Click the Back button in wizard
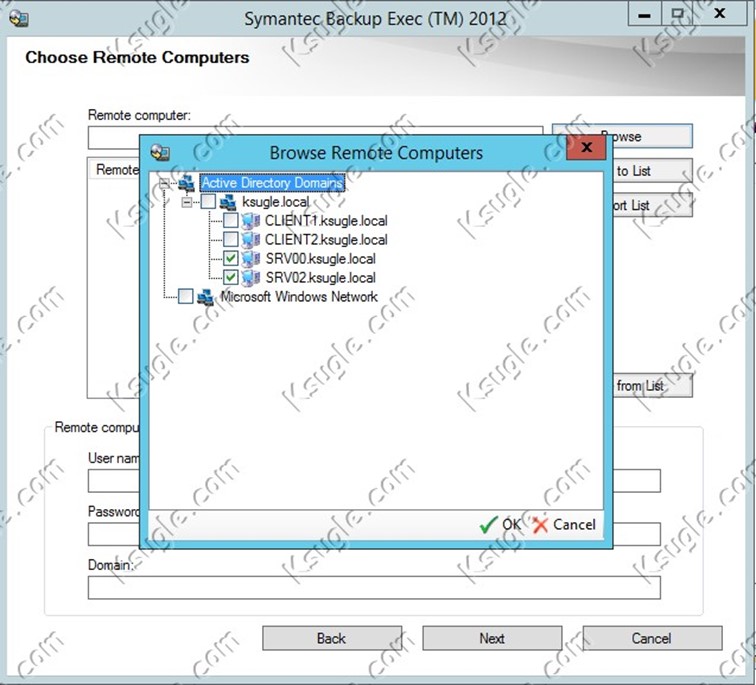The image size is (756, 685). tap(332, 638)
